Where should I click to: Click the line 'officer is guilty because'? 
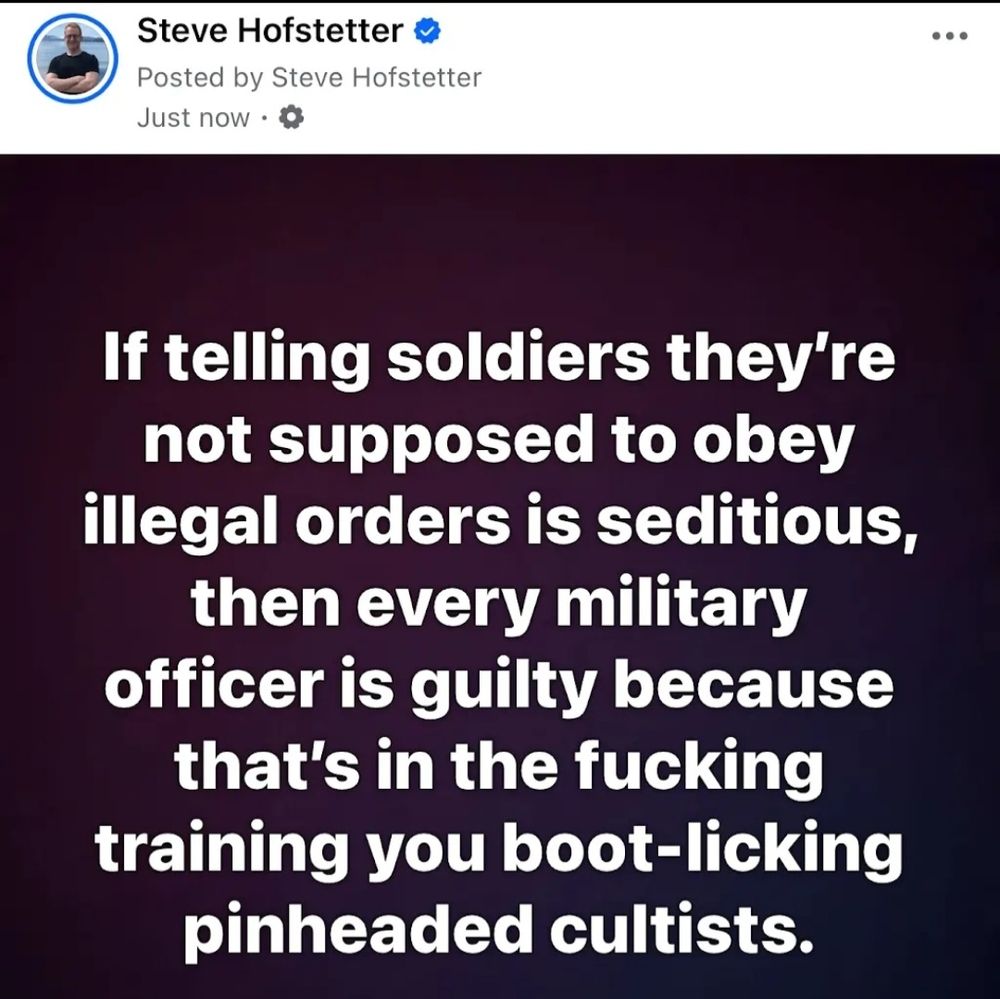(x=499, y=686)
